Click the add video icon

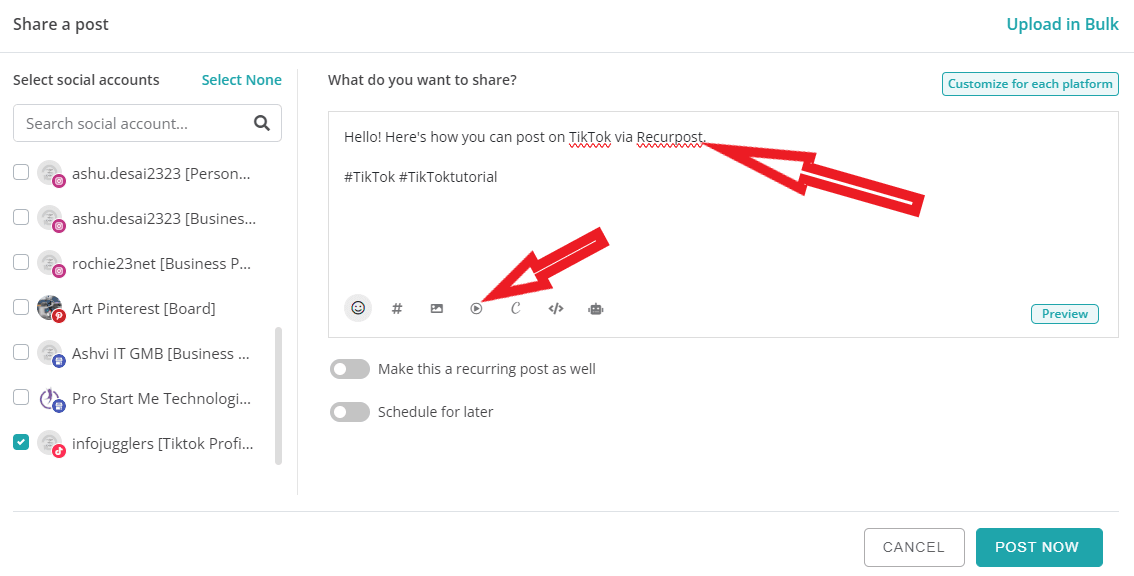477,309
